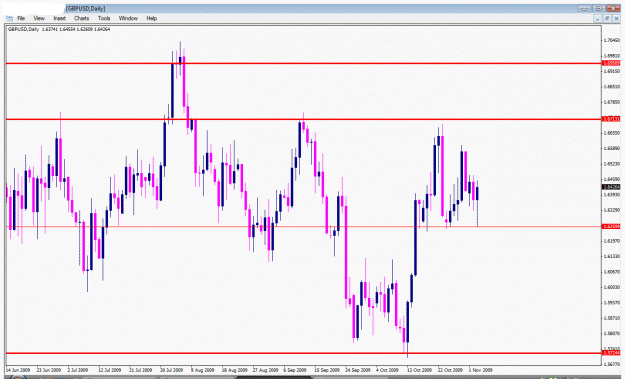
Task: Maximize the main application window from the title bar
Action: tap(599, 8)
